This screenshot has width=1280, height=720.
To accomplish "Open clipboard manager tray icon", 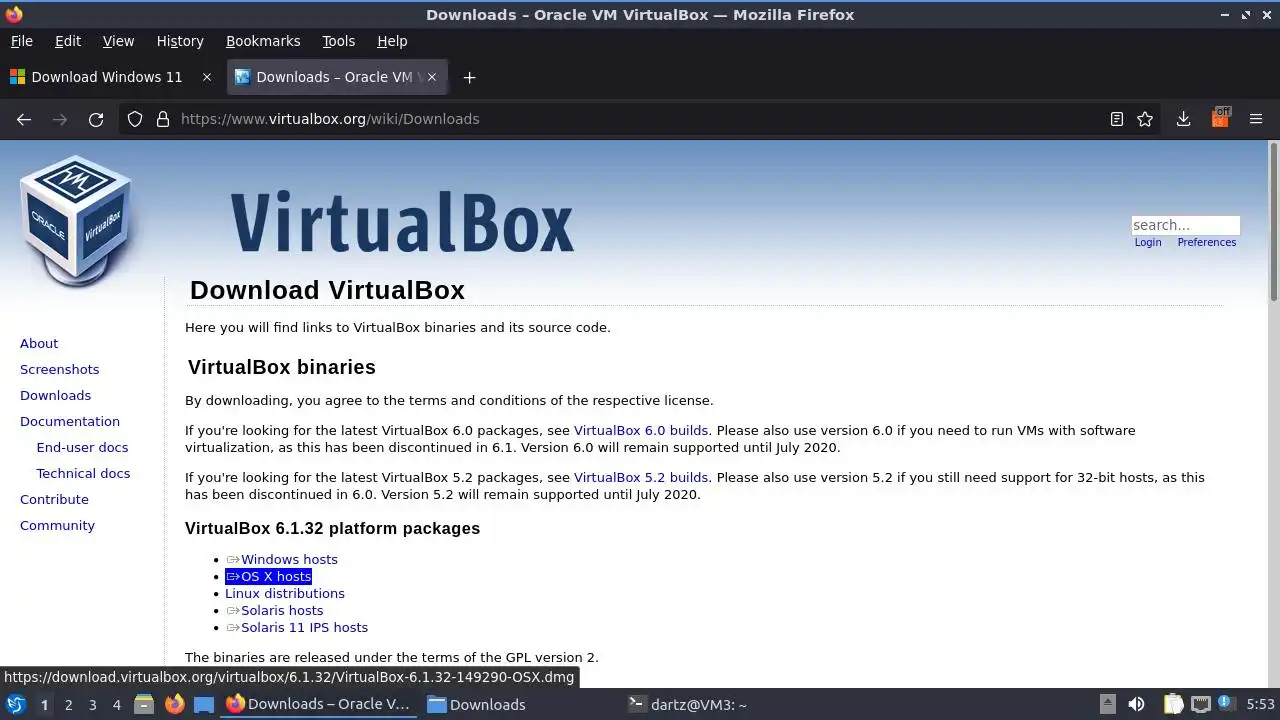I will tap(1173, 704).
